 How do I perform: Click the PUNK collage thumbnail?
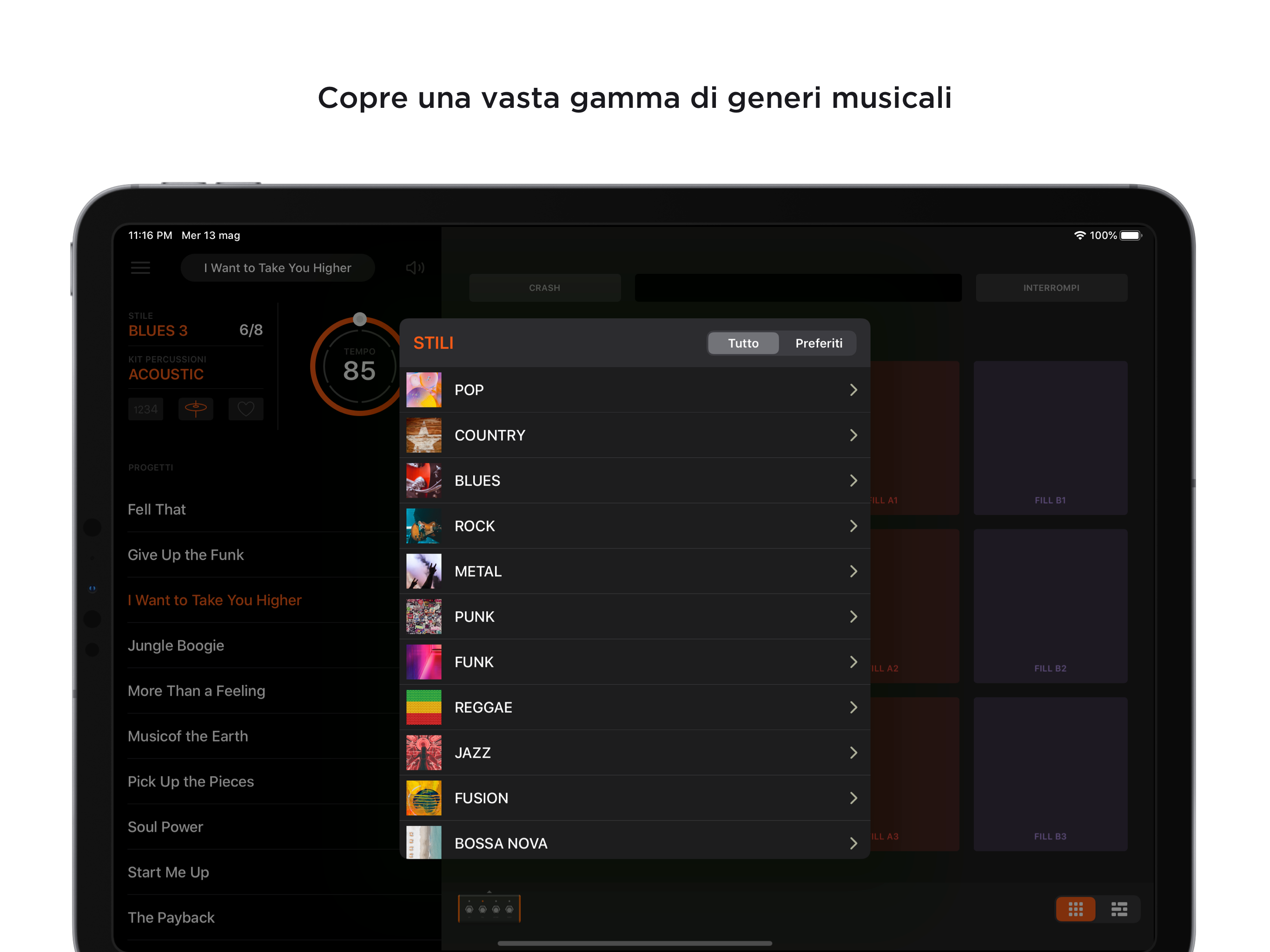pyautogui.click(x=423, y=617)
